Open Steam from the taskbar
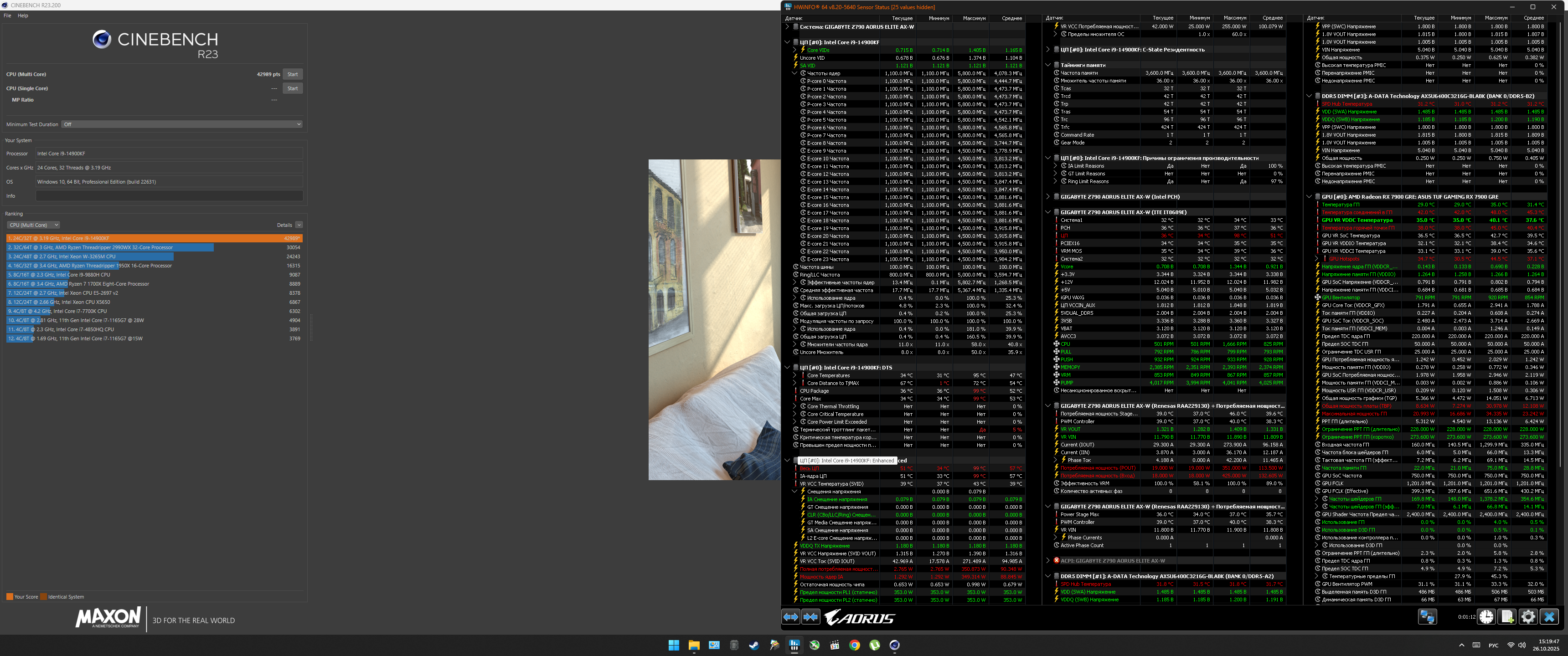 click(753, 645)
